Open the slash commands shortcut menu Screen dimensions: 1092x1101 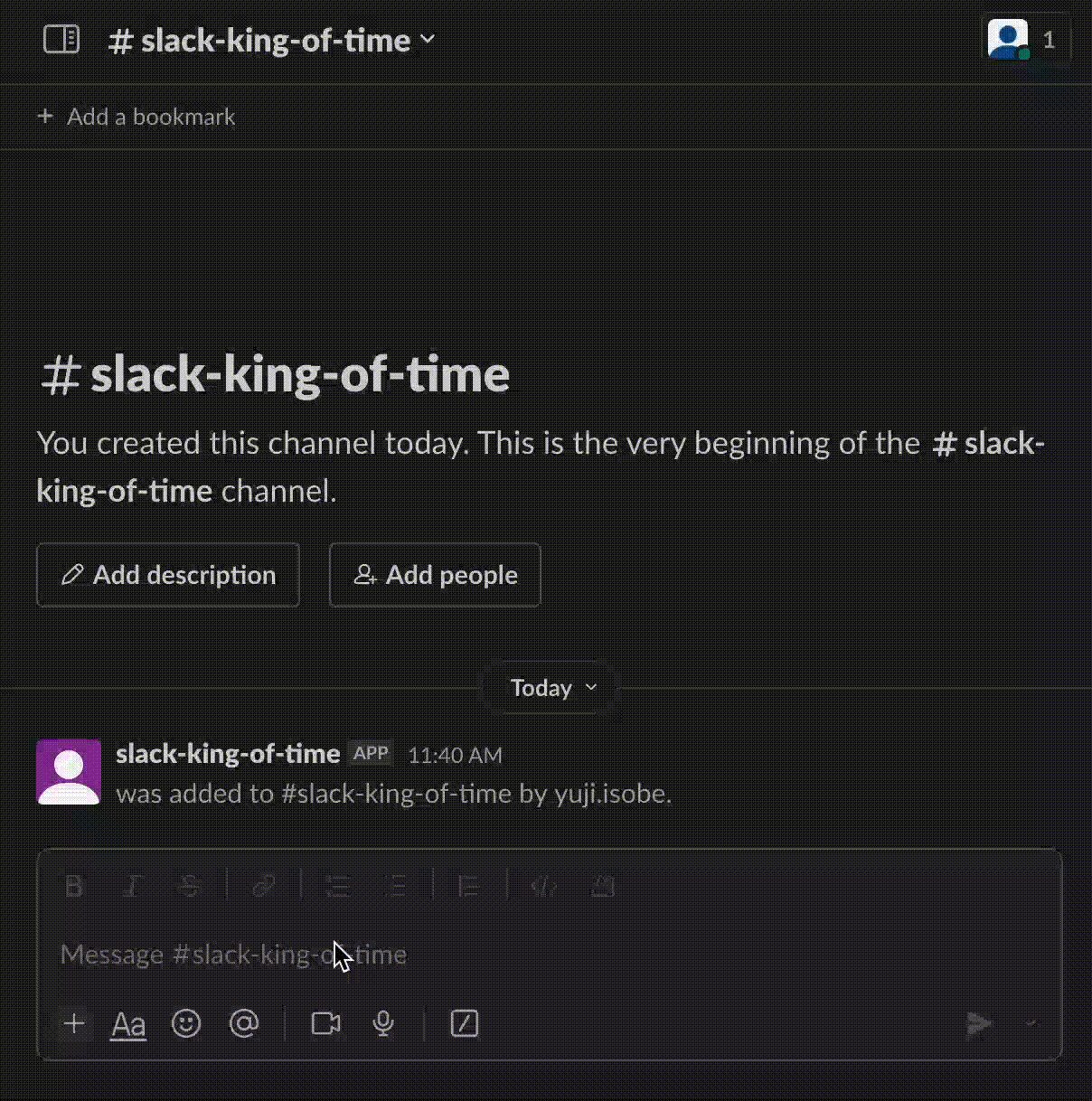pyautogui.click(x=464, y=1024)
